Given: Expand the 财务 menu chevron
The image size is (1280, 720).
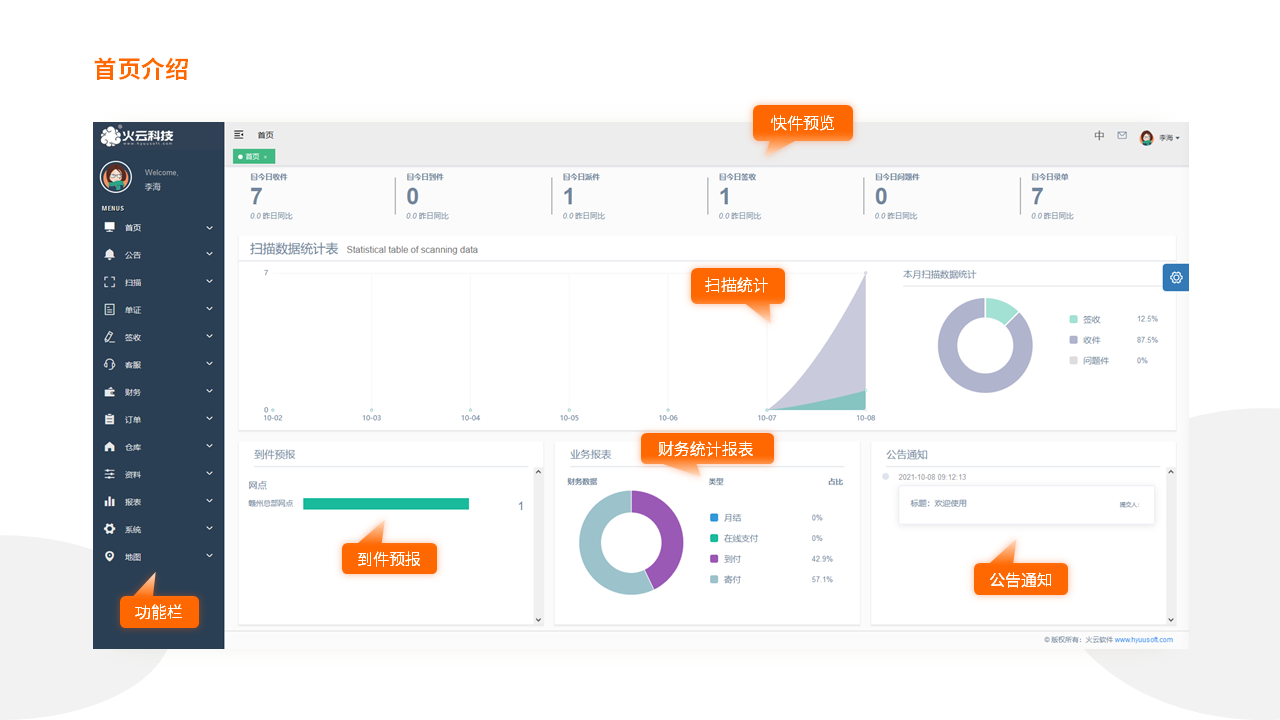Looking at the screenshot, I should pos(210,392).
